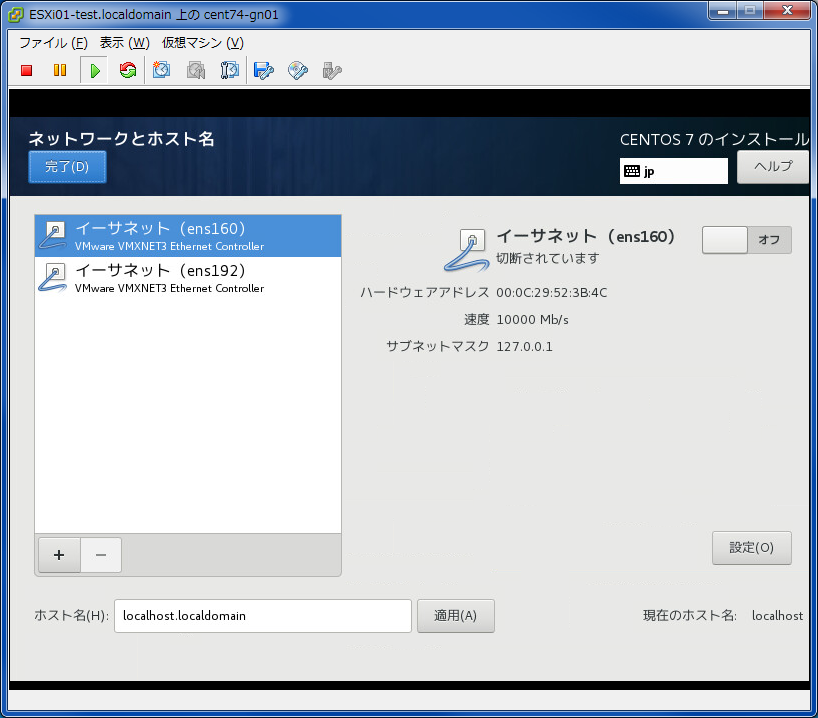This screenshot has width=818, height=718.
Task: Click the CENTOS 7 のインストール title text
Action: click(714, 139)
